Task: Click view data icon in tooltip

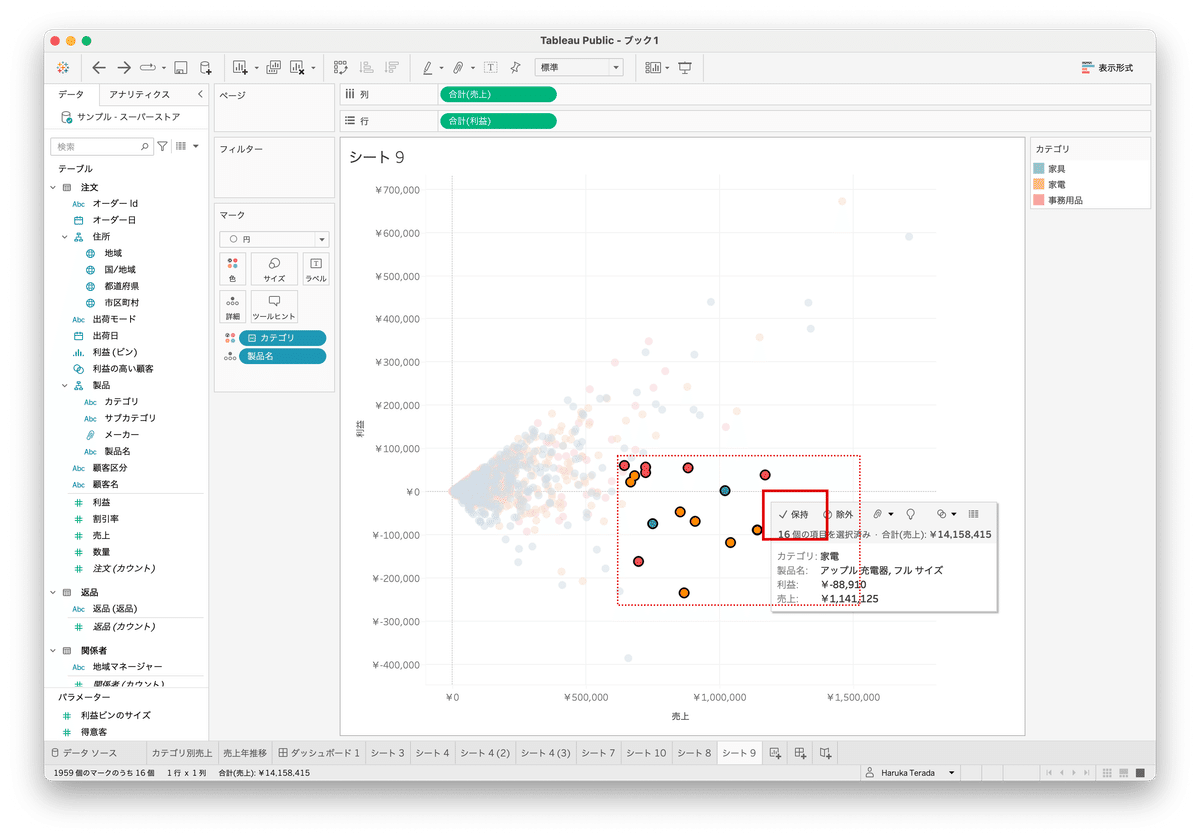Action: (974, 514)
